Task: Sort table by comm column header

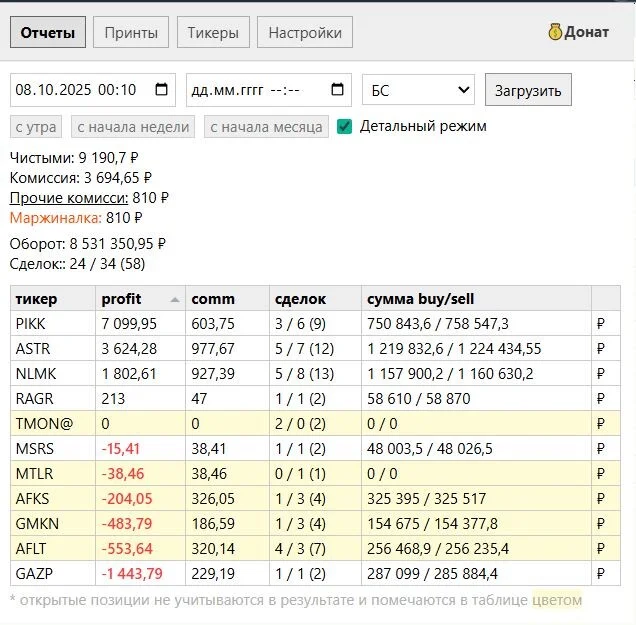Action: point(228,299)
